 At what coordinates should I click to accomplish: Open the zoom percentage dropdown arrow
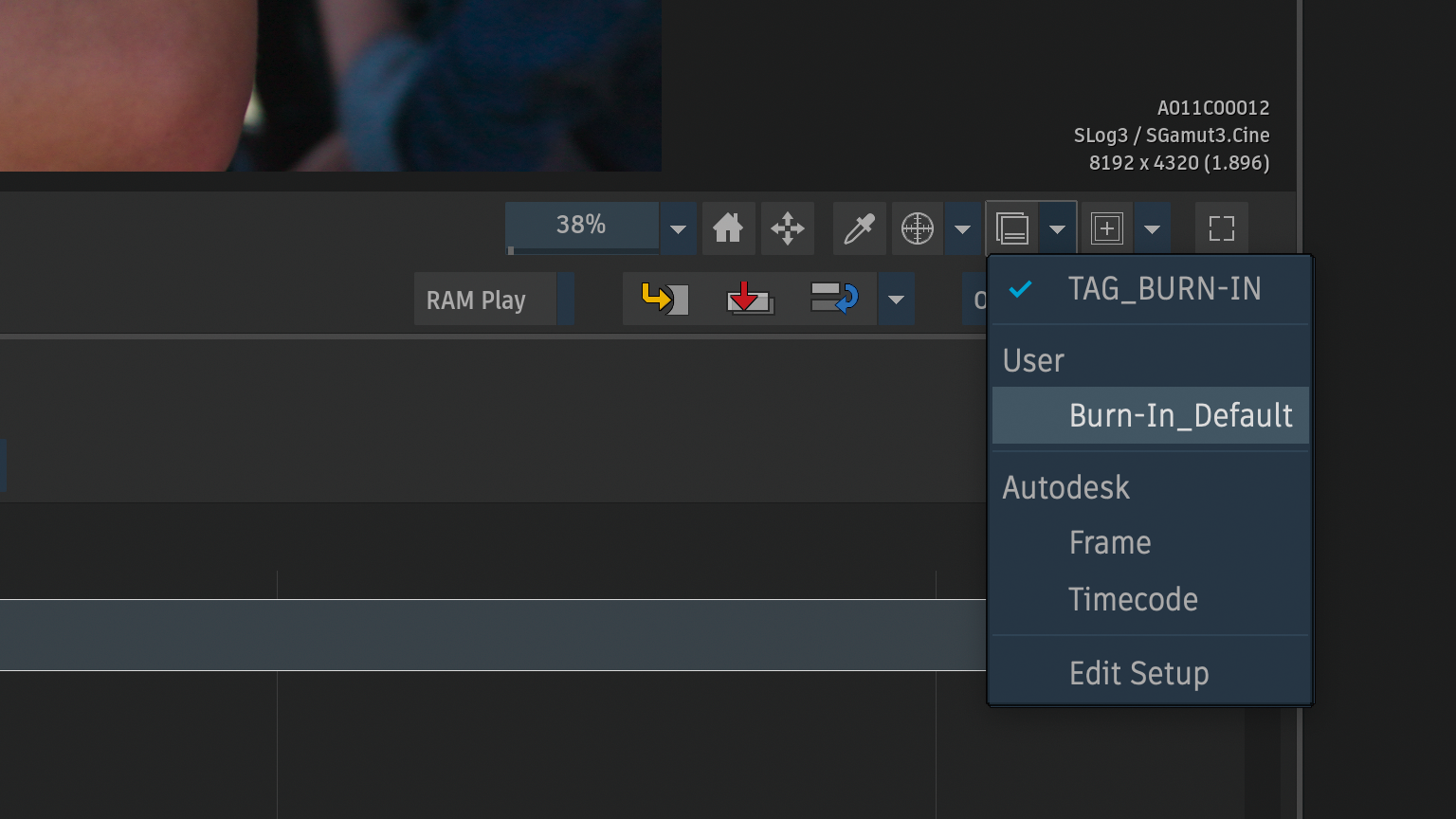click(678, 229)
